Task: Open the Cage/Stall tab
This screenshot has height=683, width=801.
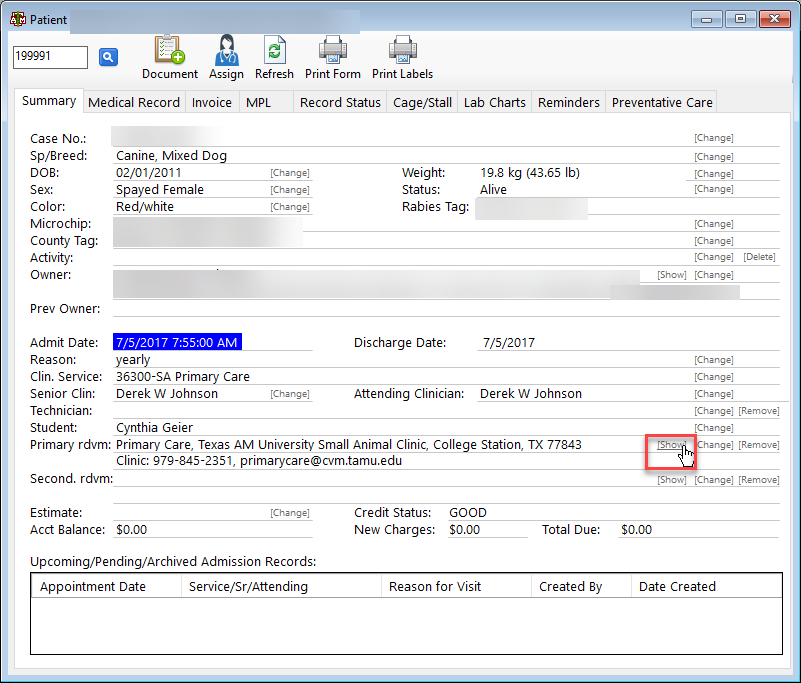Action: coord(422,103)
